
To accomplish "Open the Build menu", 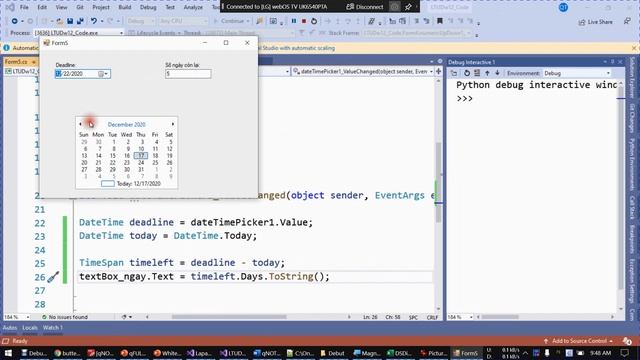I will (124, 7).
